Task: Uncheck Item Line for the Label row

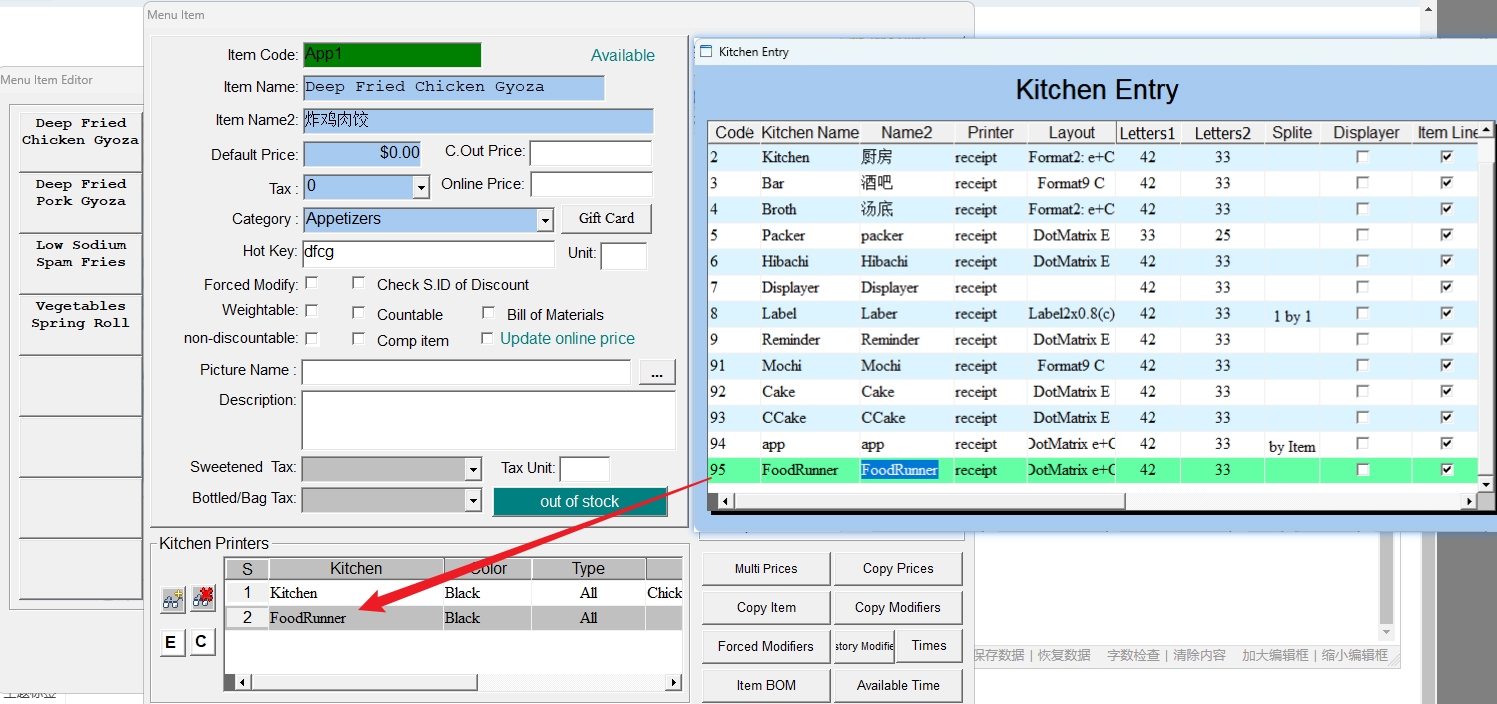Action: point(1446,313)
